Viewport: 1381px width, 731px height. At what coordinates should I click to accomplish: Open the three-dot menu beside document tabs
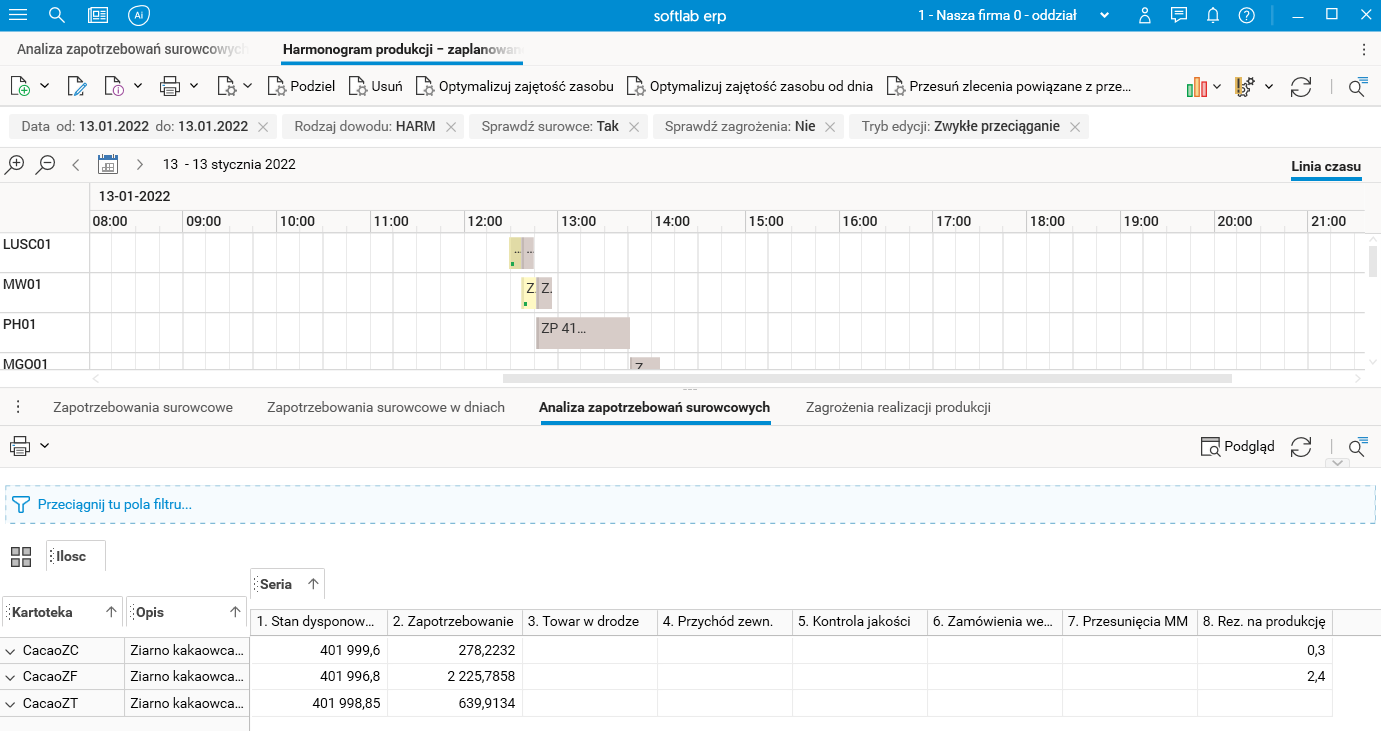tap(1364, 49)
